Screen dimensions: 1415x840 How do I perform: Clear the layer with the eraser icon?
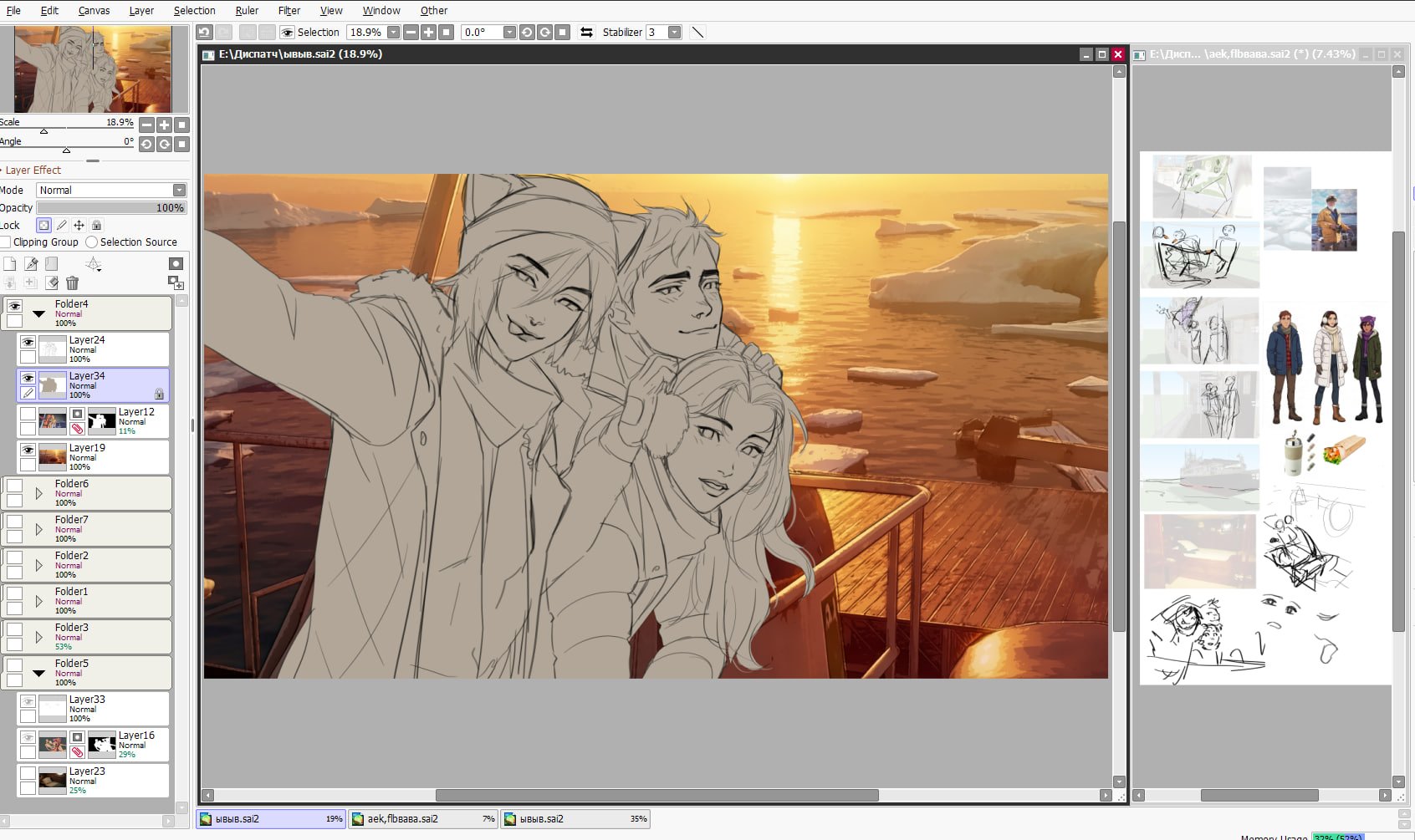pos(51,283)
